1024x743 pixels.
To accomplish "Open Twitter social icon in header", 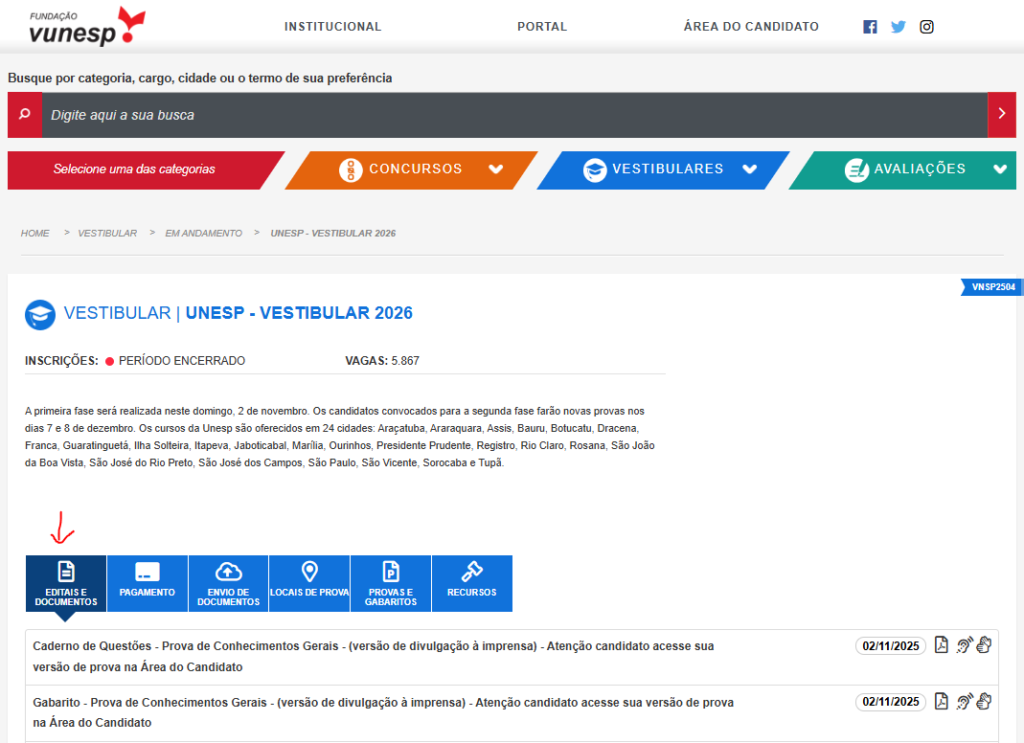I will 898,27.
